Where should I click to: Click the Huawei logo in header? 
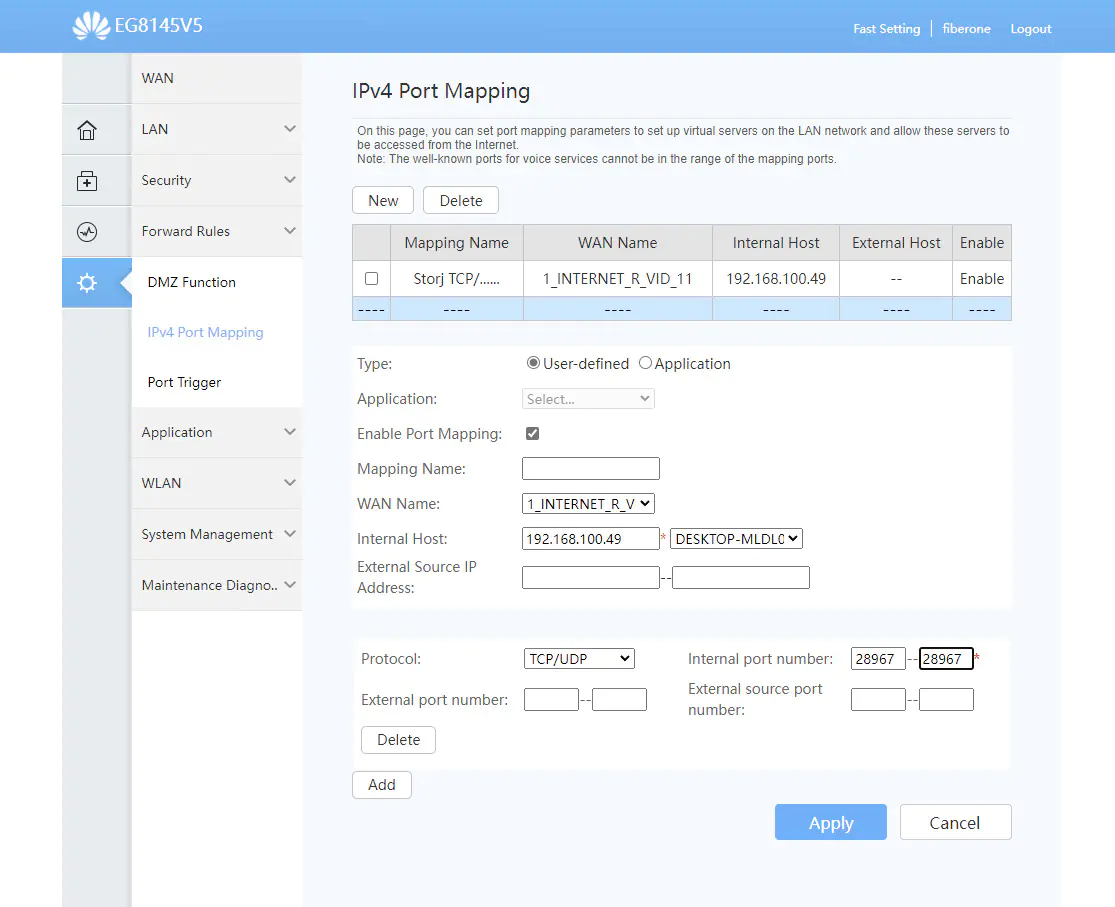pos(91,26)
